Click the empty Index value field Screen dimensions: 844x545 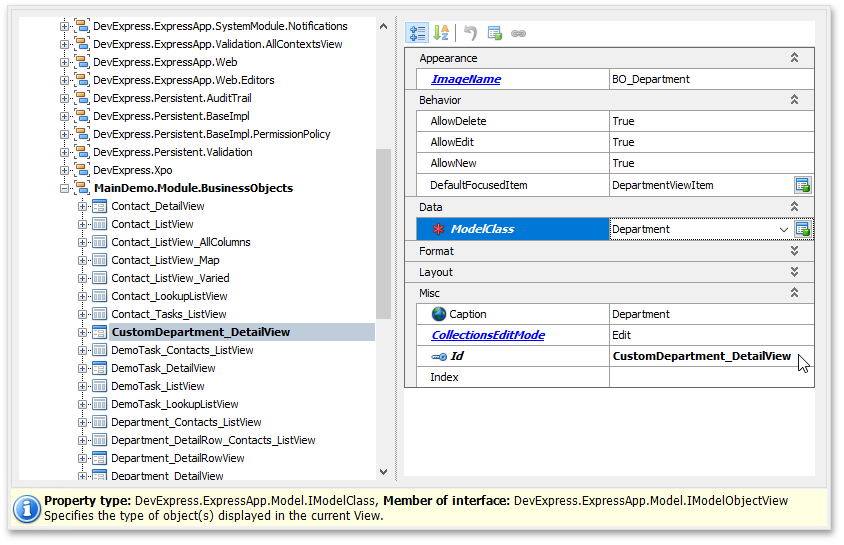pos(710,377)
